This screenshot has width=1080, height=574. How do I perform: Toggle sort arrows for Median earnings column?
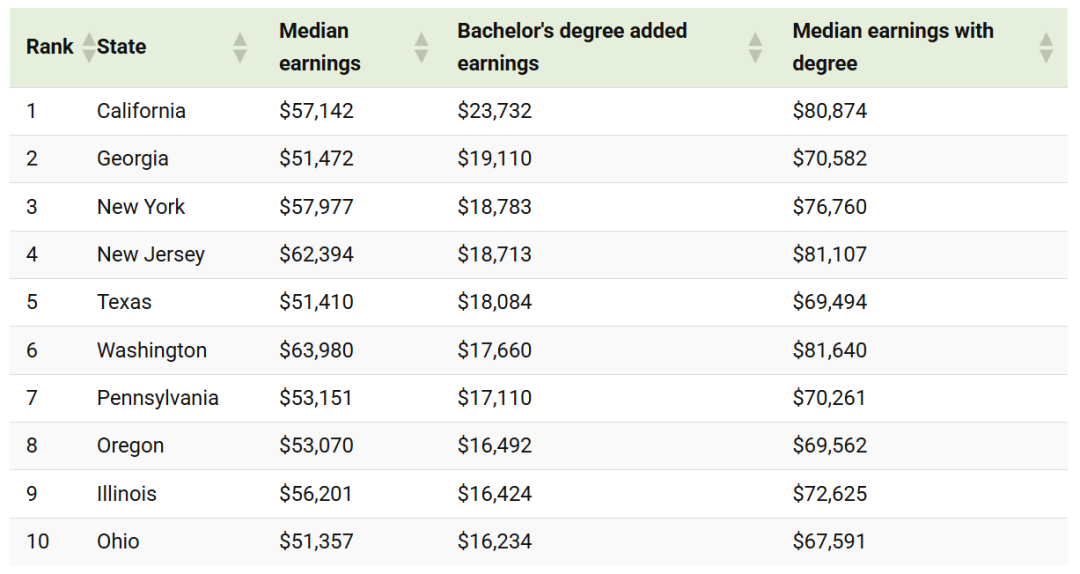click(x=421, y=47)
